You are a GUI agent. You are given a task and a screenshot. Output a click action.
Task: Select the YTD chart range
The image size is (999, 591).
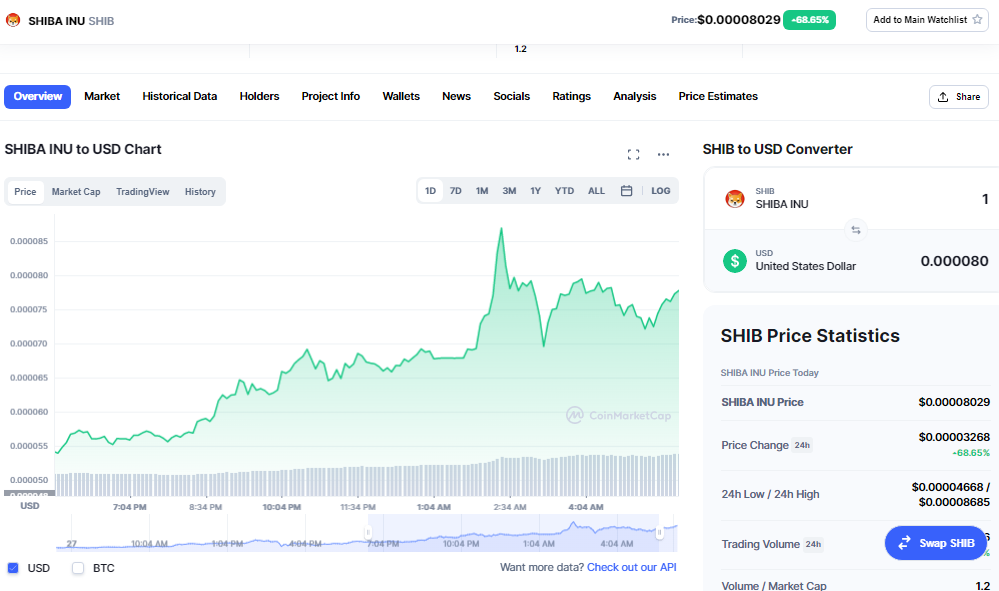[564, 190]
